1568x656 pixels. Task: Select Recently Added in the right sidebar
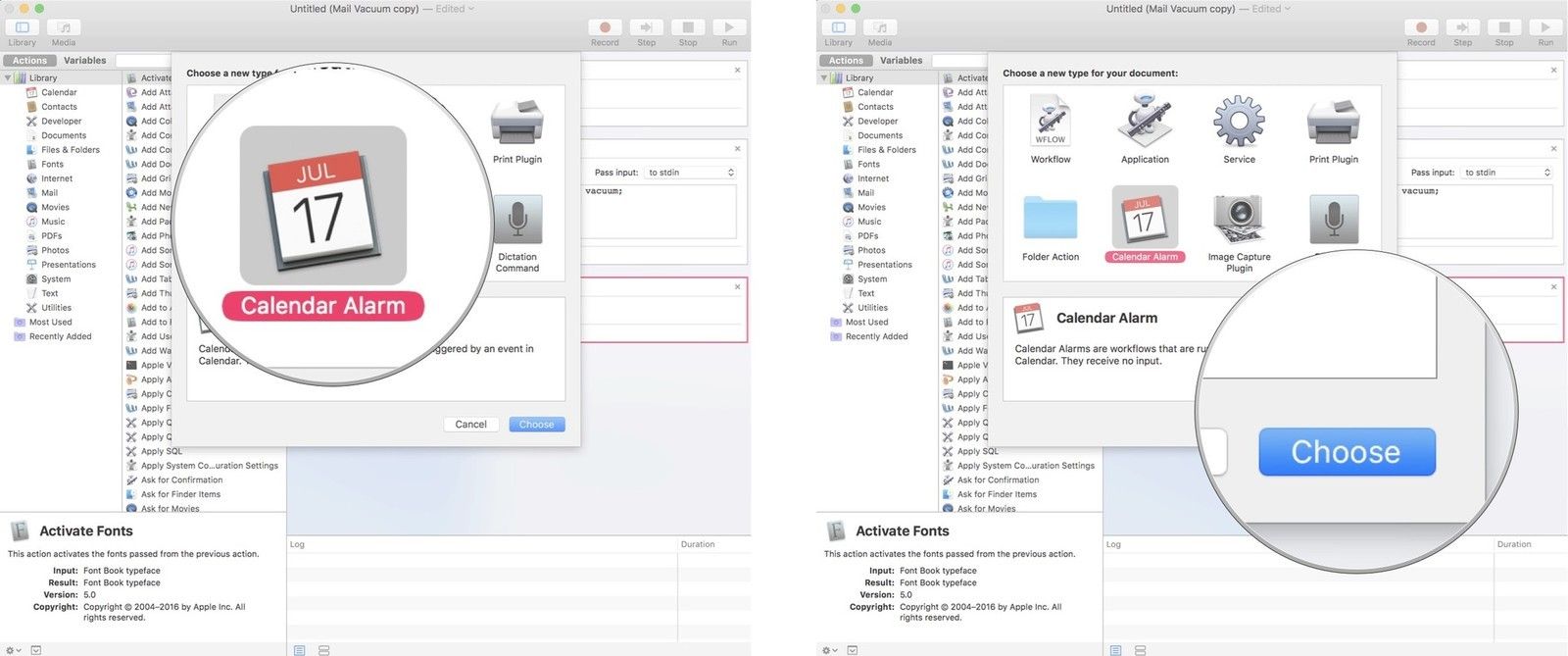pos(876,336)
